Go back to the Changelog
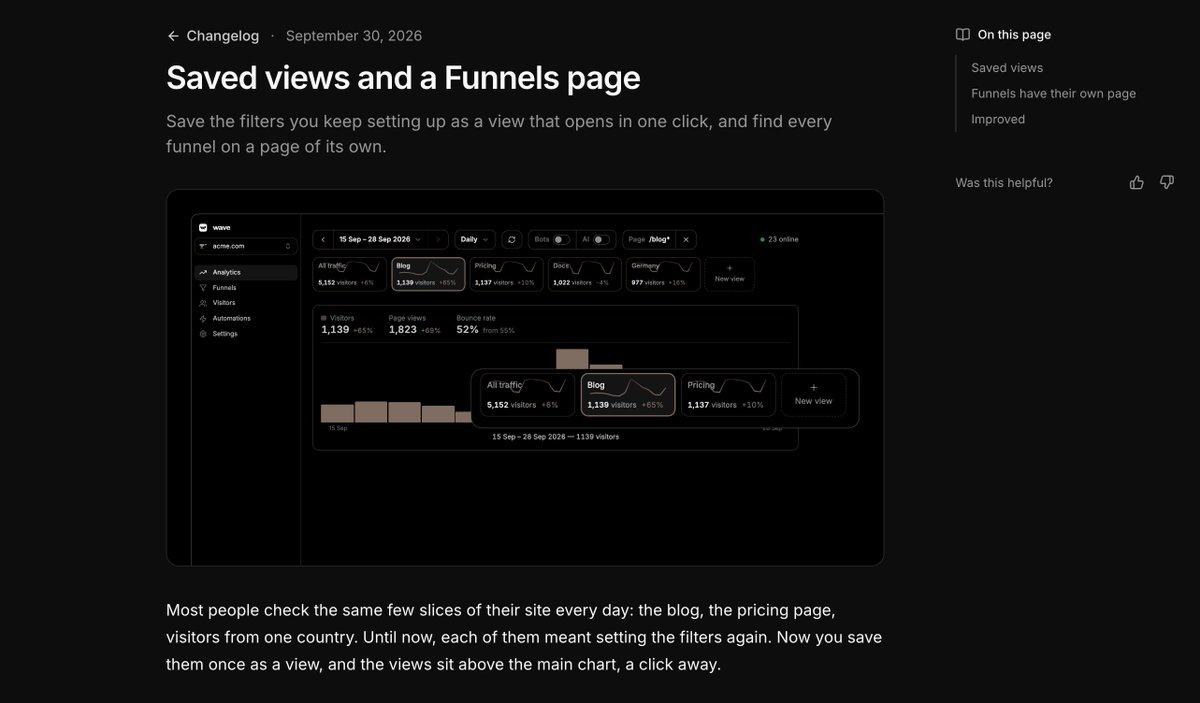Image resolution: width=1200 pixels, height=703 pixels. [x=213, y=36]
